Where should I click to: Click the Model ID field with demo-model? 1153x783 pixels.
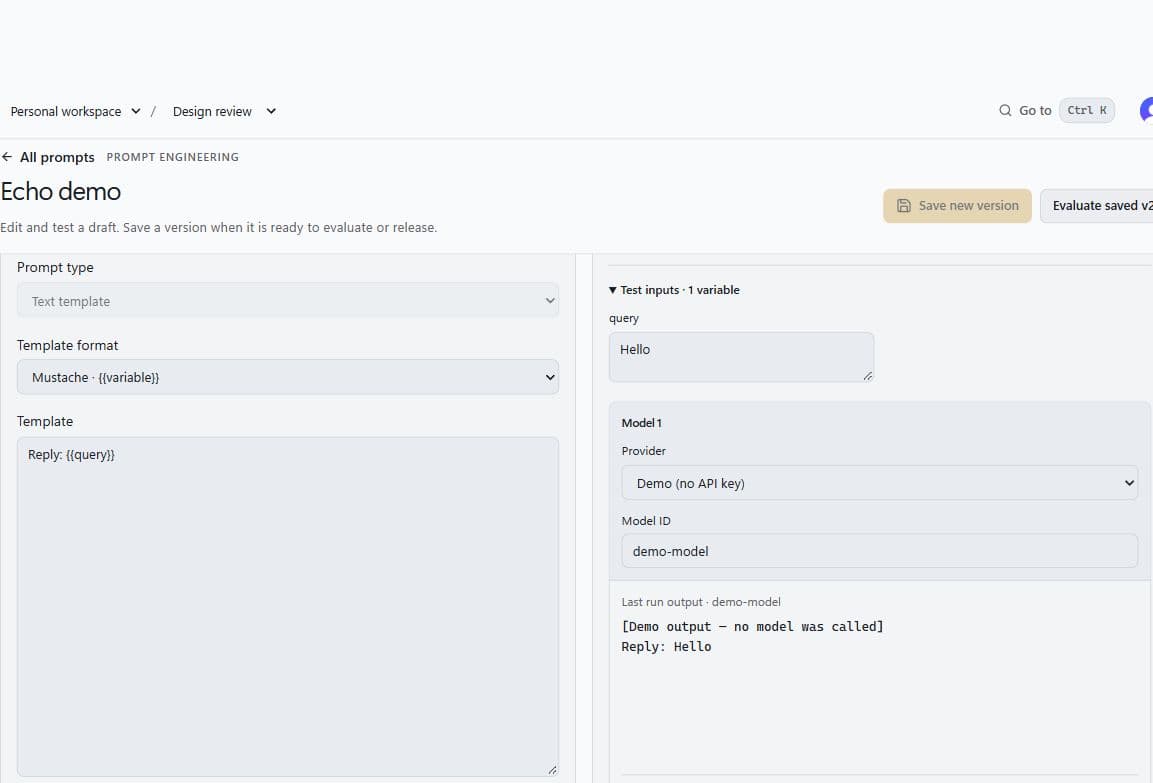point(879,551)
